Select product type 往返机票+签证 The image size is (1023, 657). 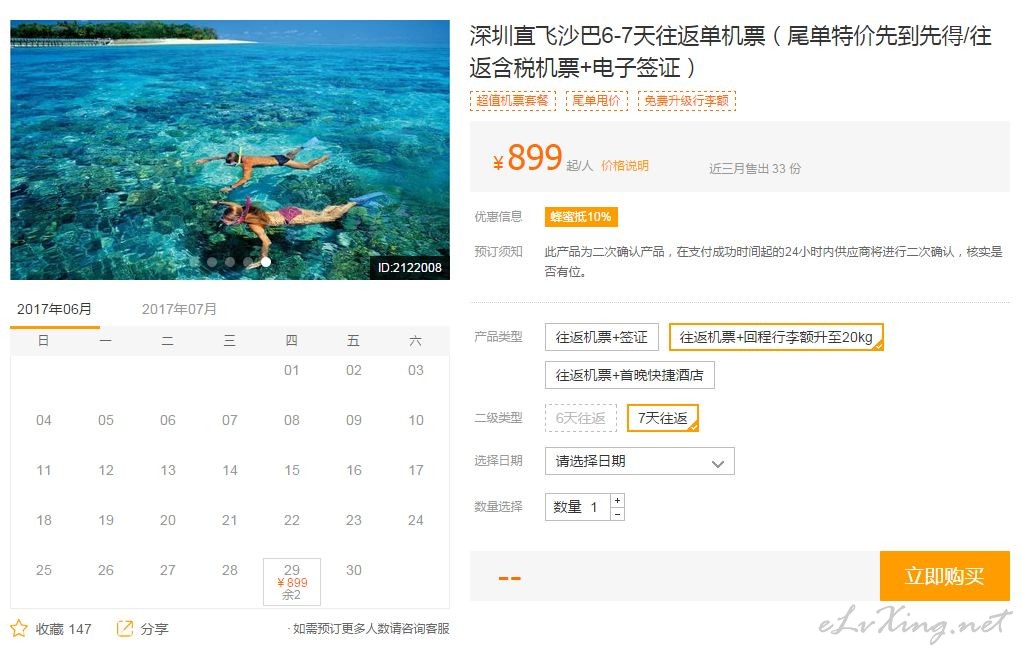coord(602,337)
